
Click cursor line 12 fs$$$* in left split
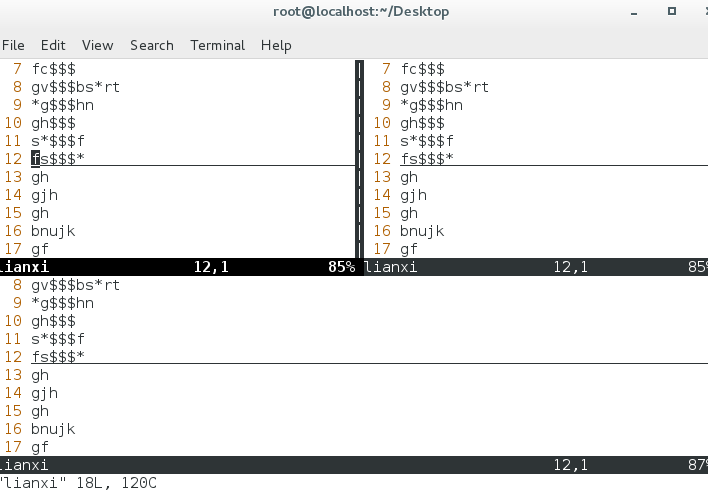pos(58,159)
